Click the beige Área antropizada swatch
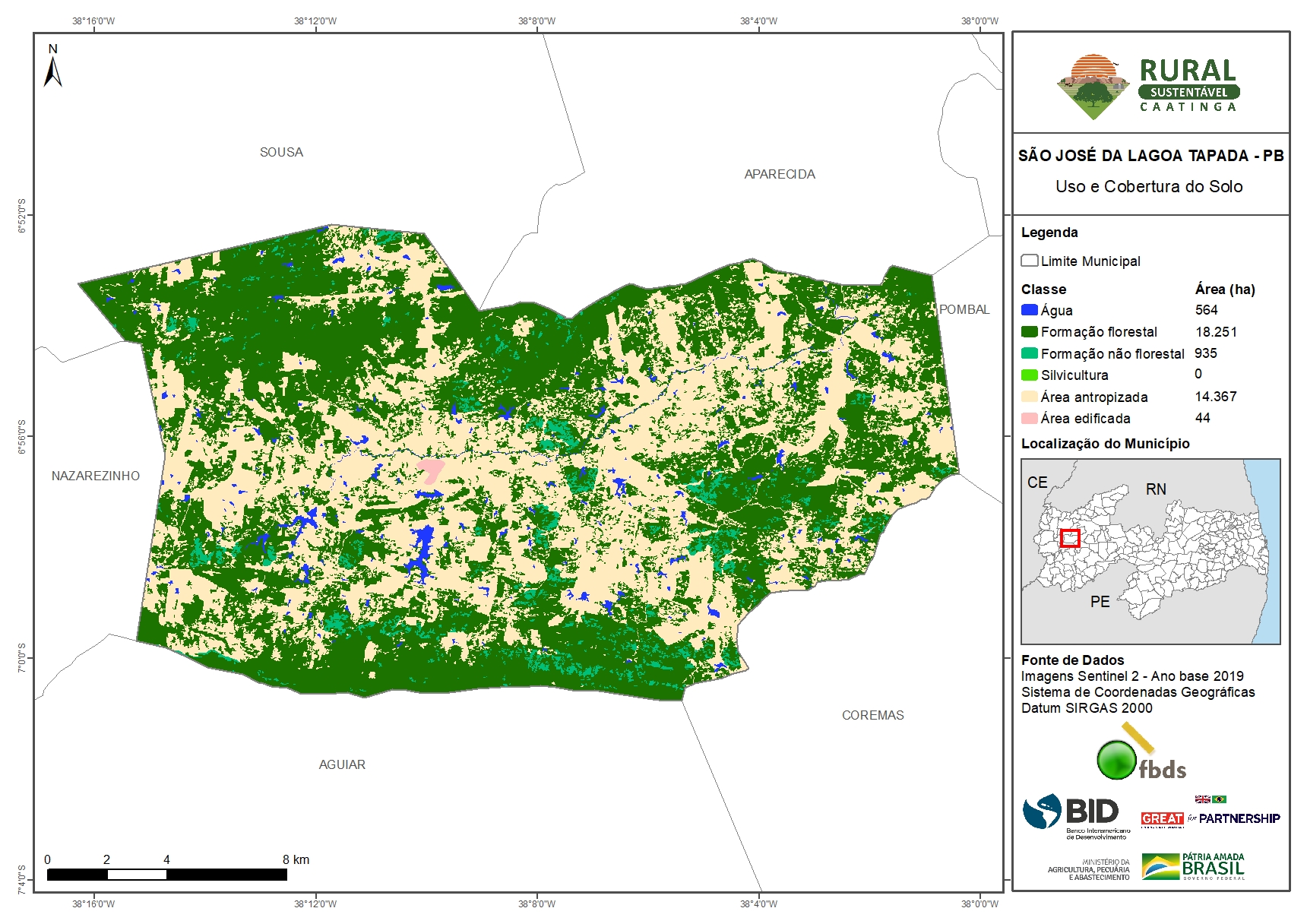This screenshot has width=1307, height=924. point(1030,397)
